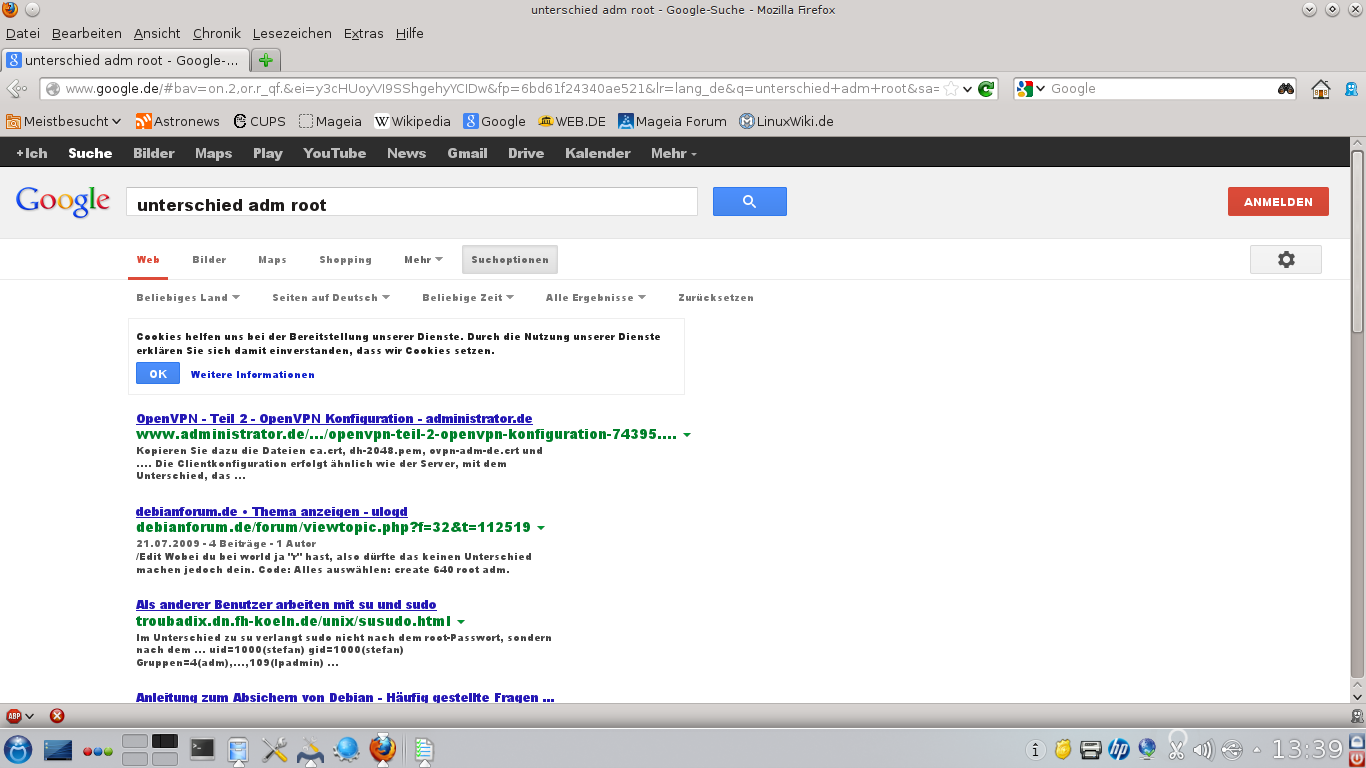The height and width of the screenshot is (768, 1366).
Task: Open Mageia application launcher menu
Action: point(18,749)
